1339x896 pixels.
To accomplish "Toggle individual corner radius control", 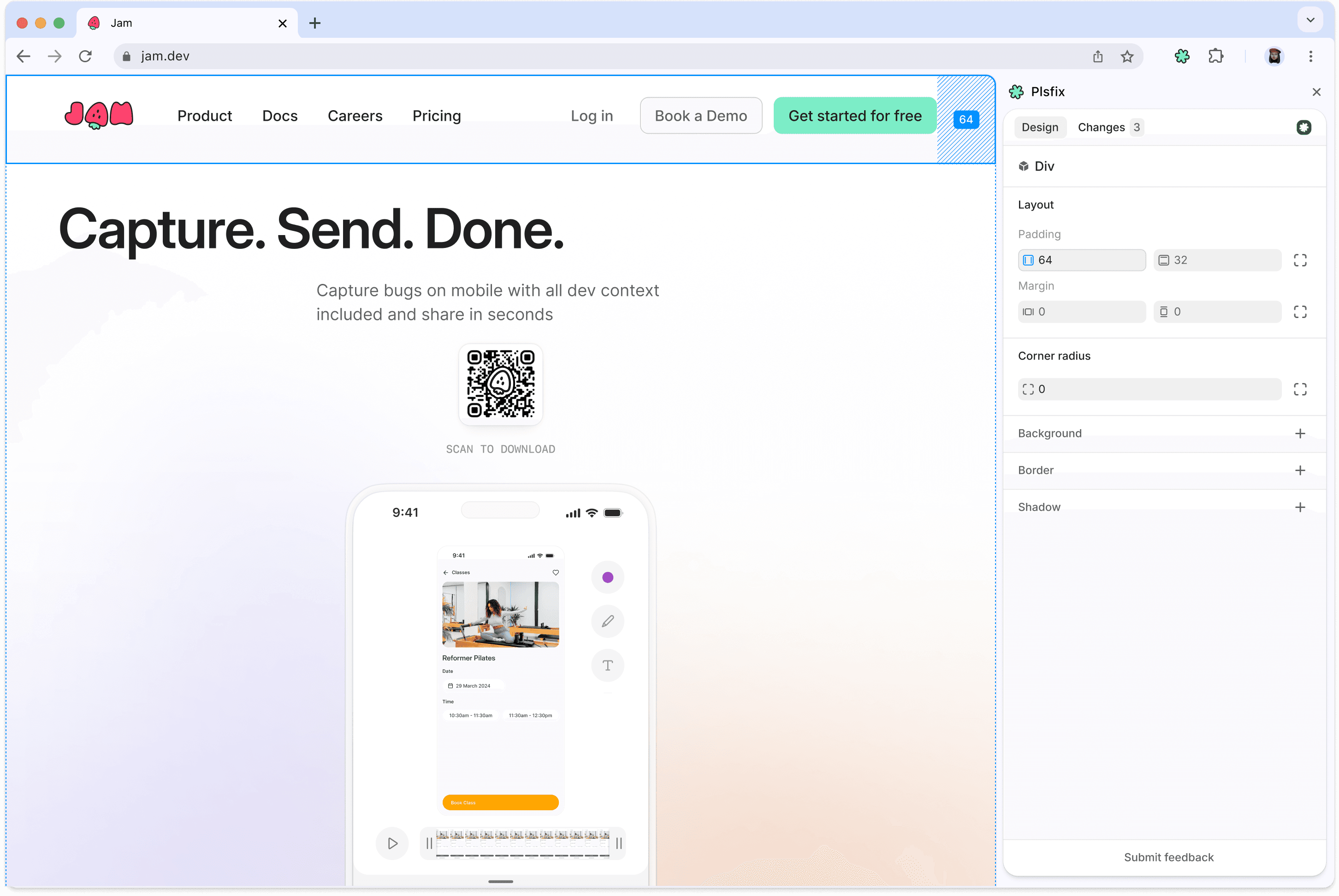I will pyautogui.click(x=1300, y=389).
